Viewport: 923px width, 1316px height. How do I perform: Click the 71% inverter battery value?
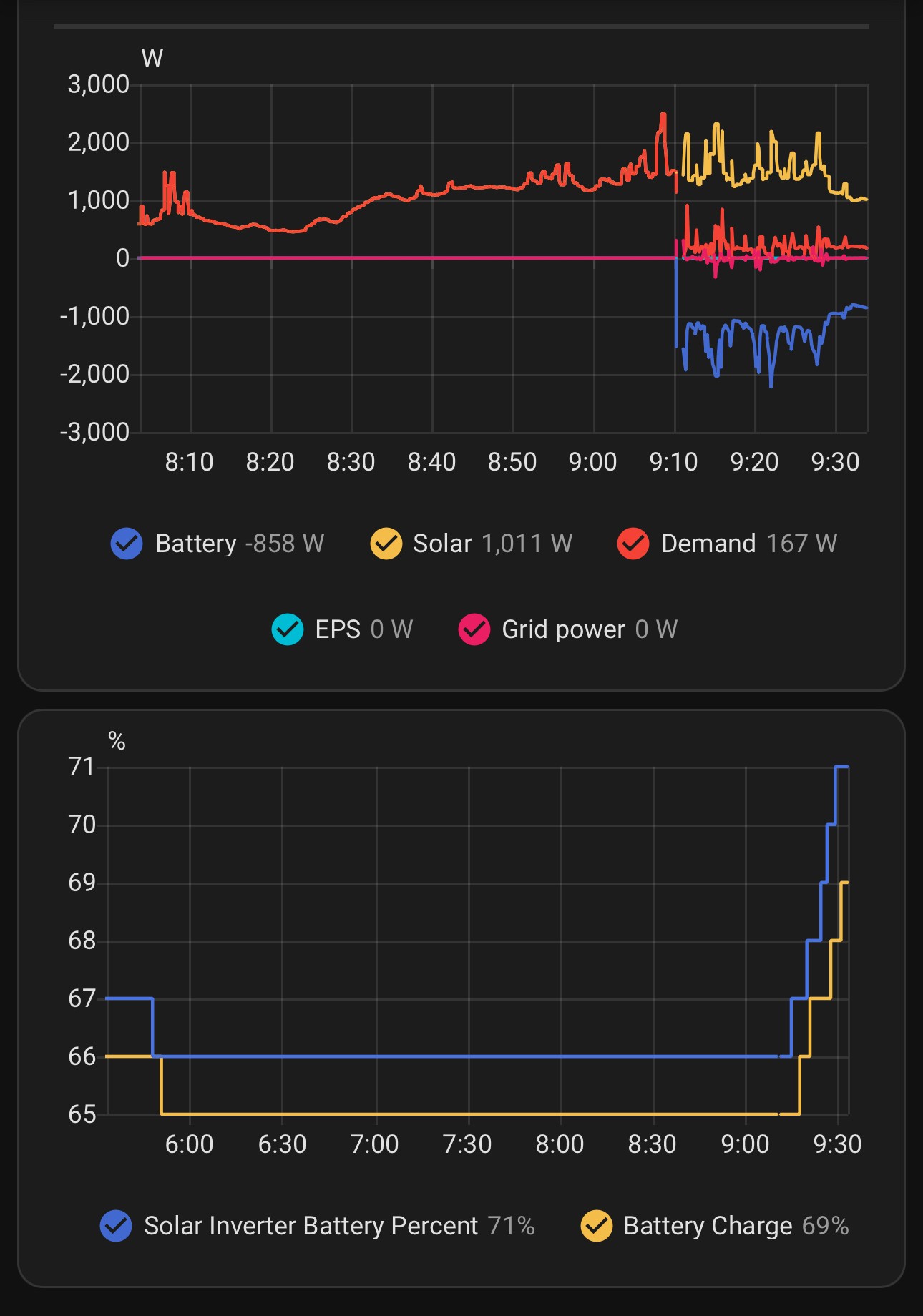pyautogui.click(x=512, y=1226)
